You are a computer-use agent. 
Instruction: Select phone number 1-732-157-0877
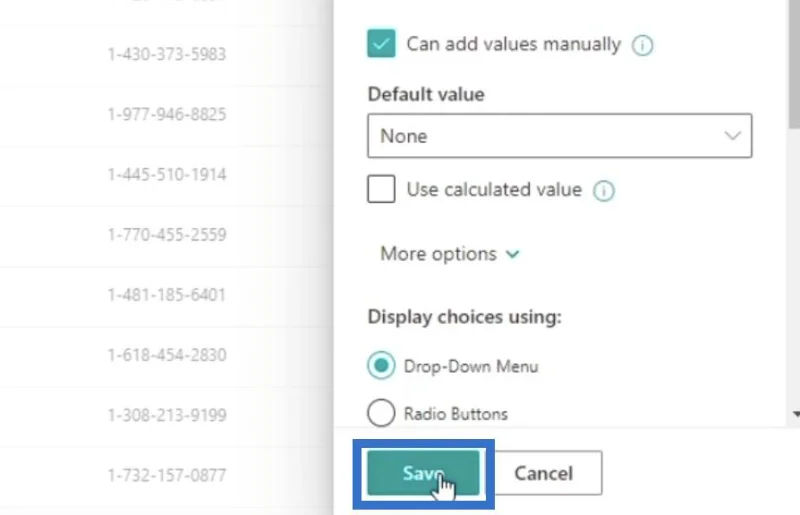(167, 476)
